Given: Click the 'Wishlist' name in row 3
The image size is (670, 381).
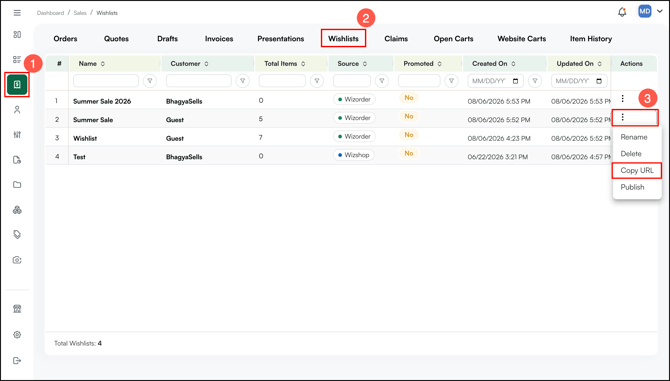Looking at the screenshot, I should click(x=85, y=138).
